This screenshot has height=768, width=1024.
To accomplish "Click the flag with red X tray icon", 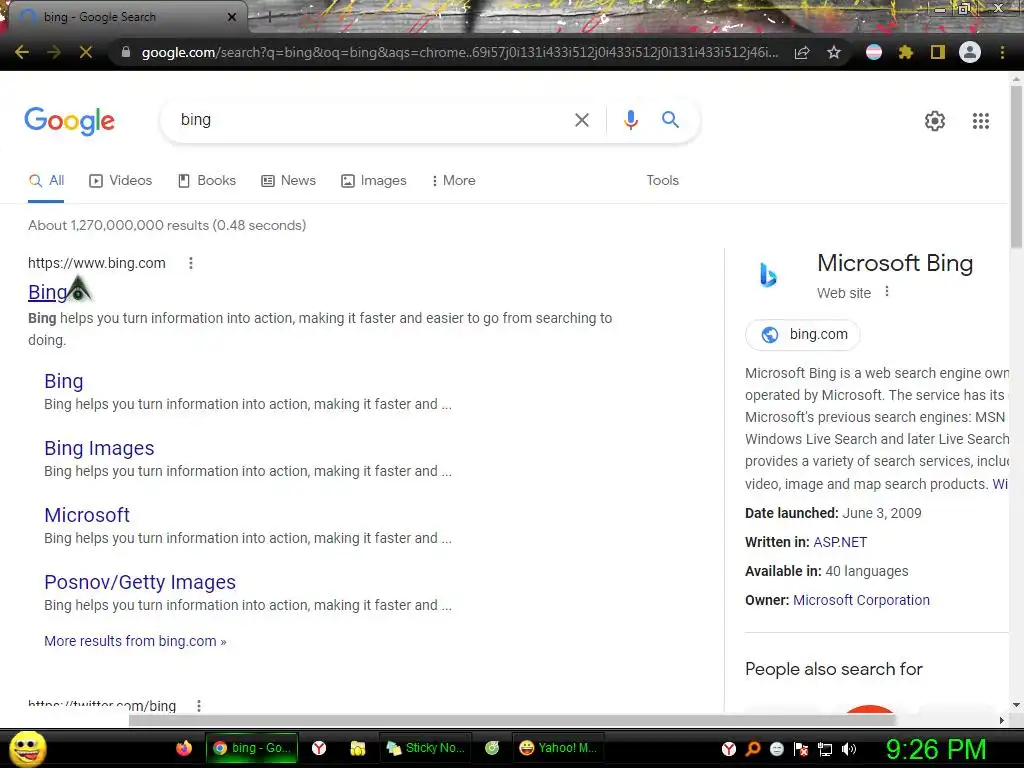I will tap(801, 749).
